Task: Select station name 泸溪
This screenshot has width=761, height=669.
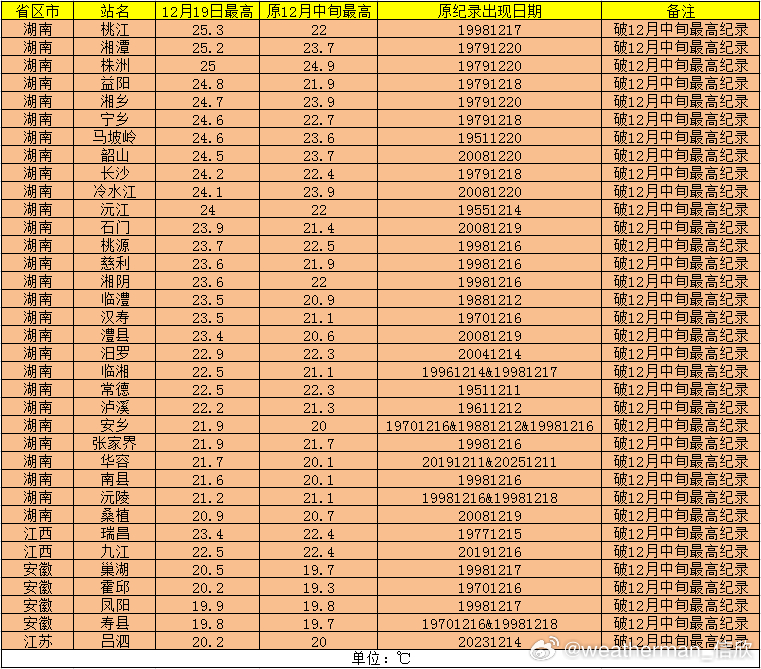Action: coord(115,407)
